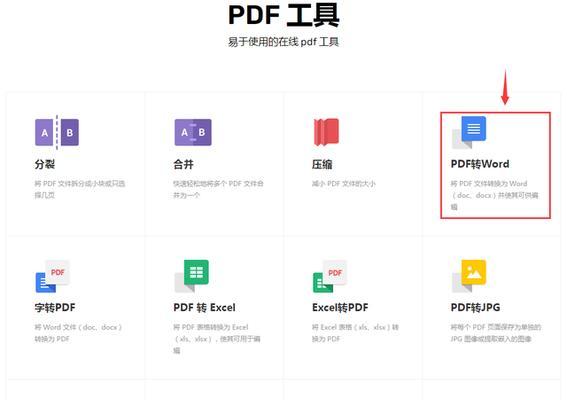This screenshot has width=567, height=400.
Task: Click the description under PDF转Word
Action: coord(494,195)
